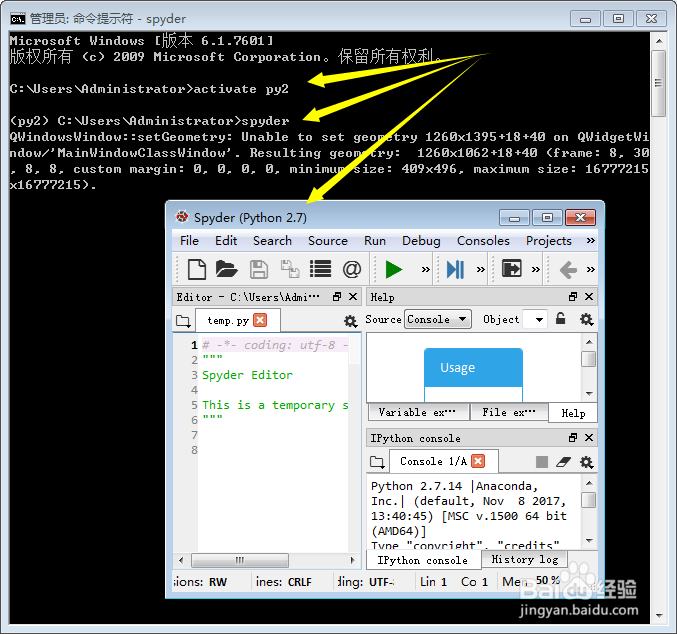Viewport: 677px width, 634px height.
Task: Click Usage box in Help pane
Action: (x=473, y=368)
